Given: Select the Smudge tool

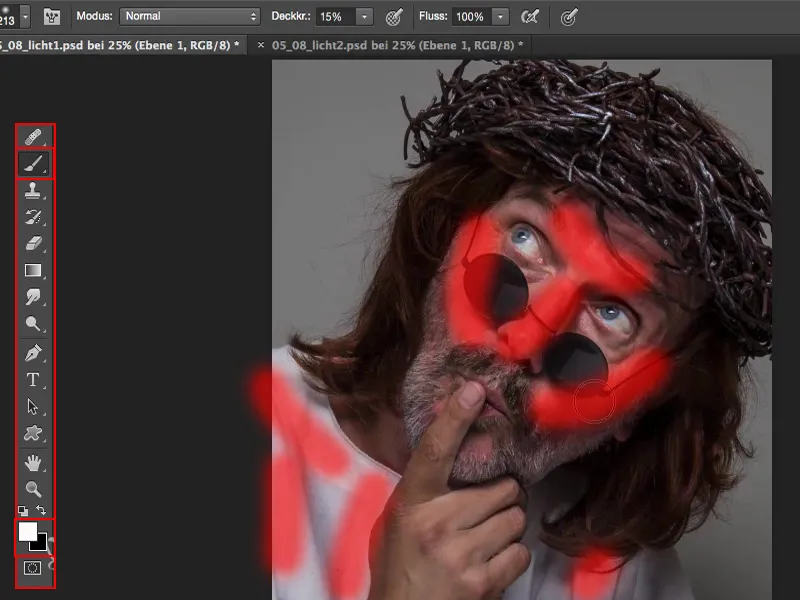Looking at the screenshot, I should pos(33,296).
